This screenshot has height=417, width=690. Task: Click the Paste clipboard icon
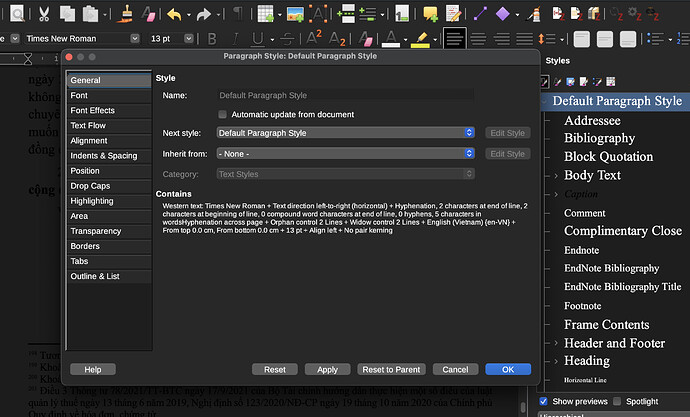click(x=90, y=14)
